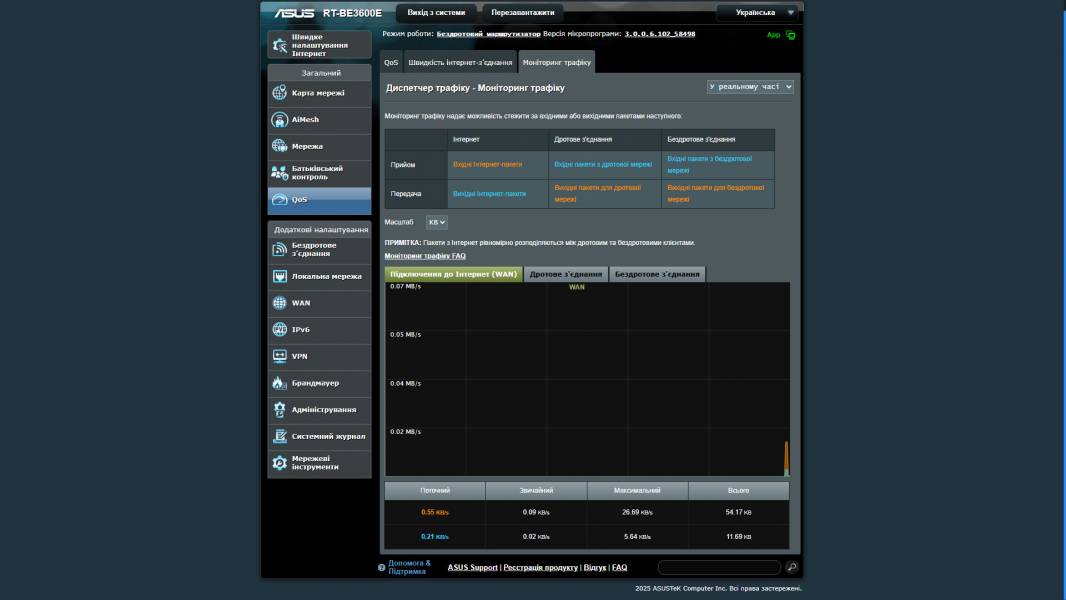Click Вхідні пакети з дротової мережі text
Screen dimensions: 1066x600
click(x=603, y=164)
